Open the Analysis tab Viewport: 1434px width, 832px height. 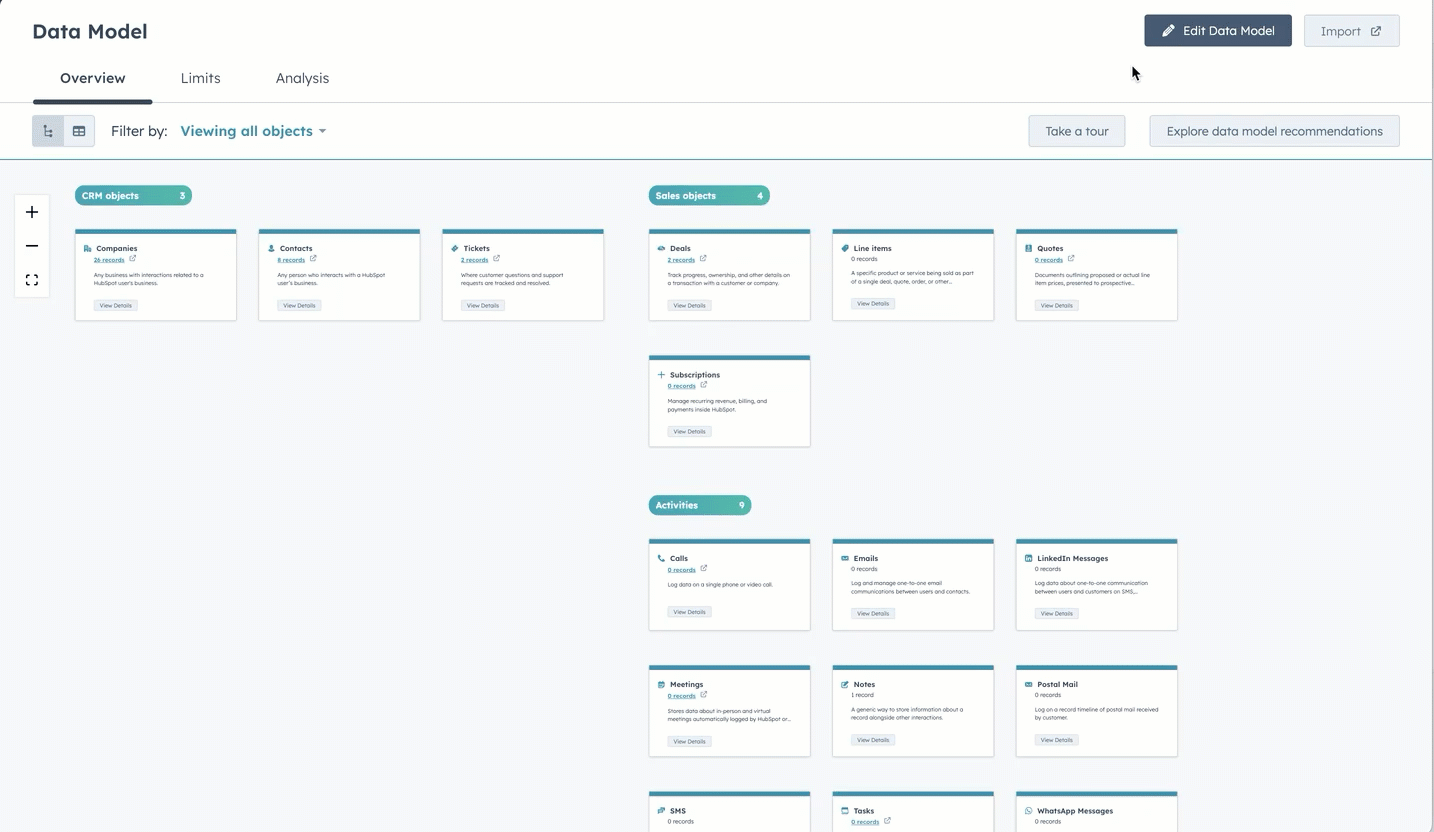pos(302,78)
